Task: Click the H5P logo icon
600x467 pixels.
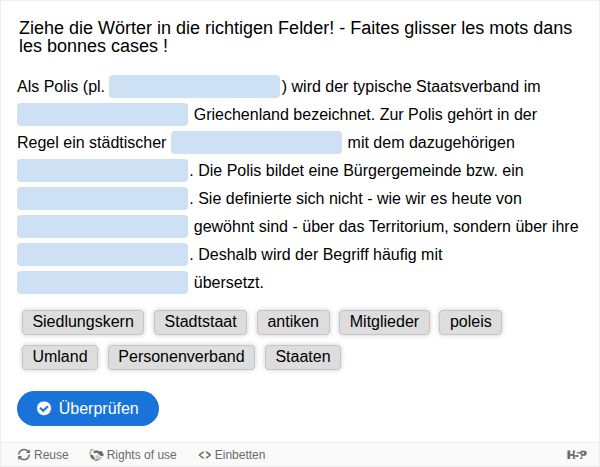Action: [577, 455]
